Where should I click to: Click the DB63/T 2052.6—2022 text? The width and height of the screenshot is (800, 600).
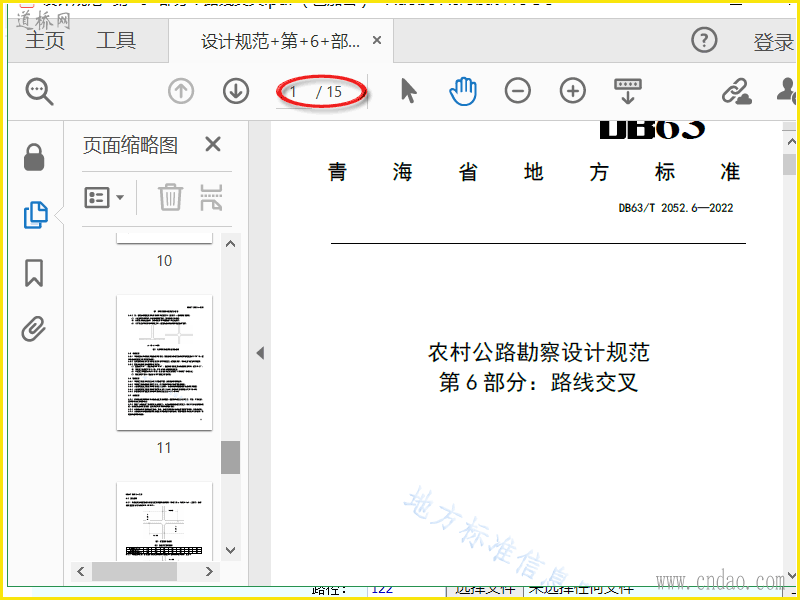pos(676,208)
